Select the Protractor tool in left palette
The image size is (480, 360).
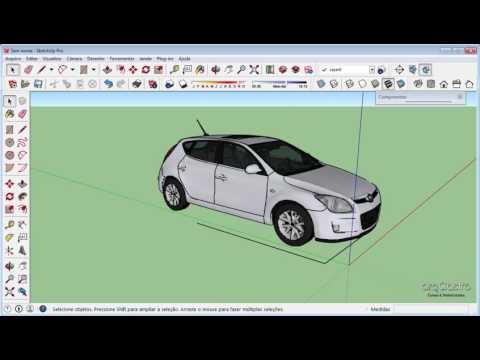[x=10, y=237]
